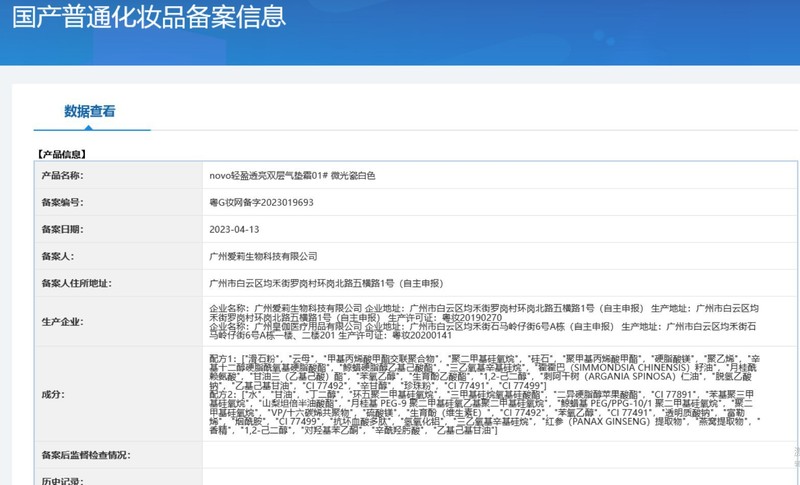
Task: Click the 成分 label cell
Action: [118, 394]
